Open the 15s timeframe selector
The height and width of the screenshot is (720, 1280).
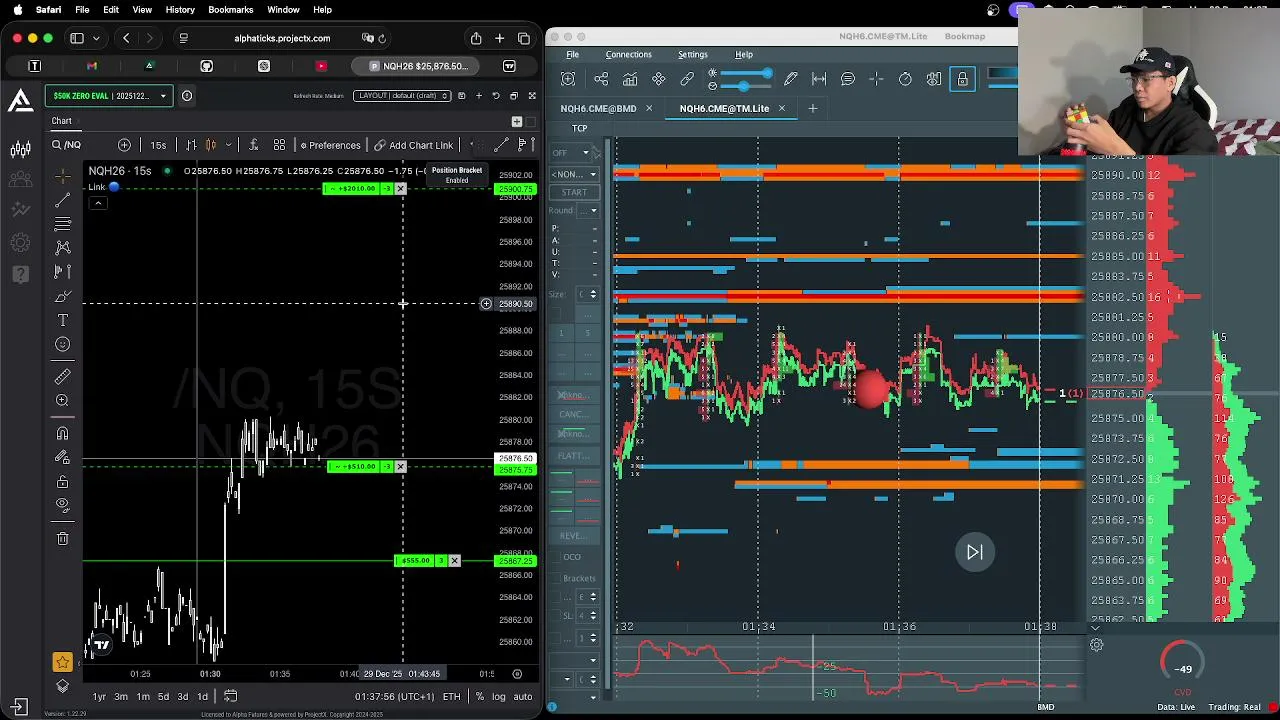pyautogui.click(x=158, y=145)
